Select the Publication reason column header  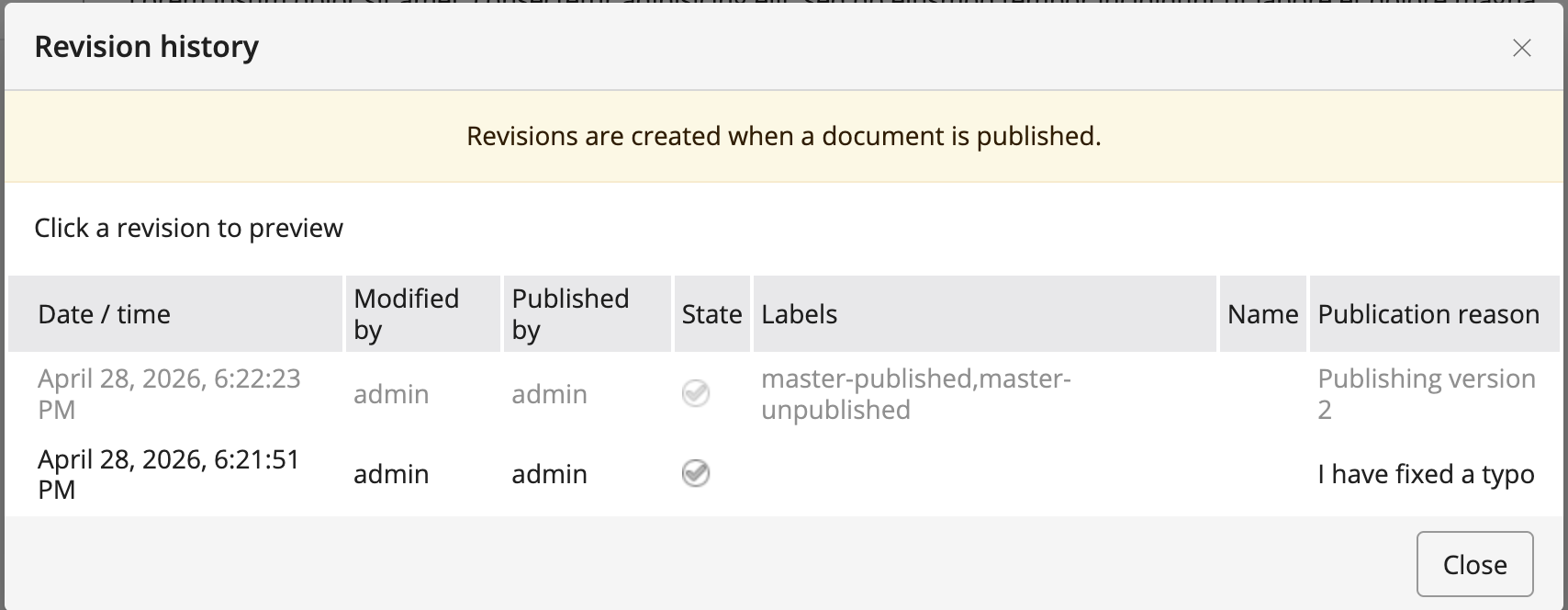click(1435, 314)
